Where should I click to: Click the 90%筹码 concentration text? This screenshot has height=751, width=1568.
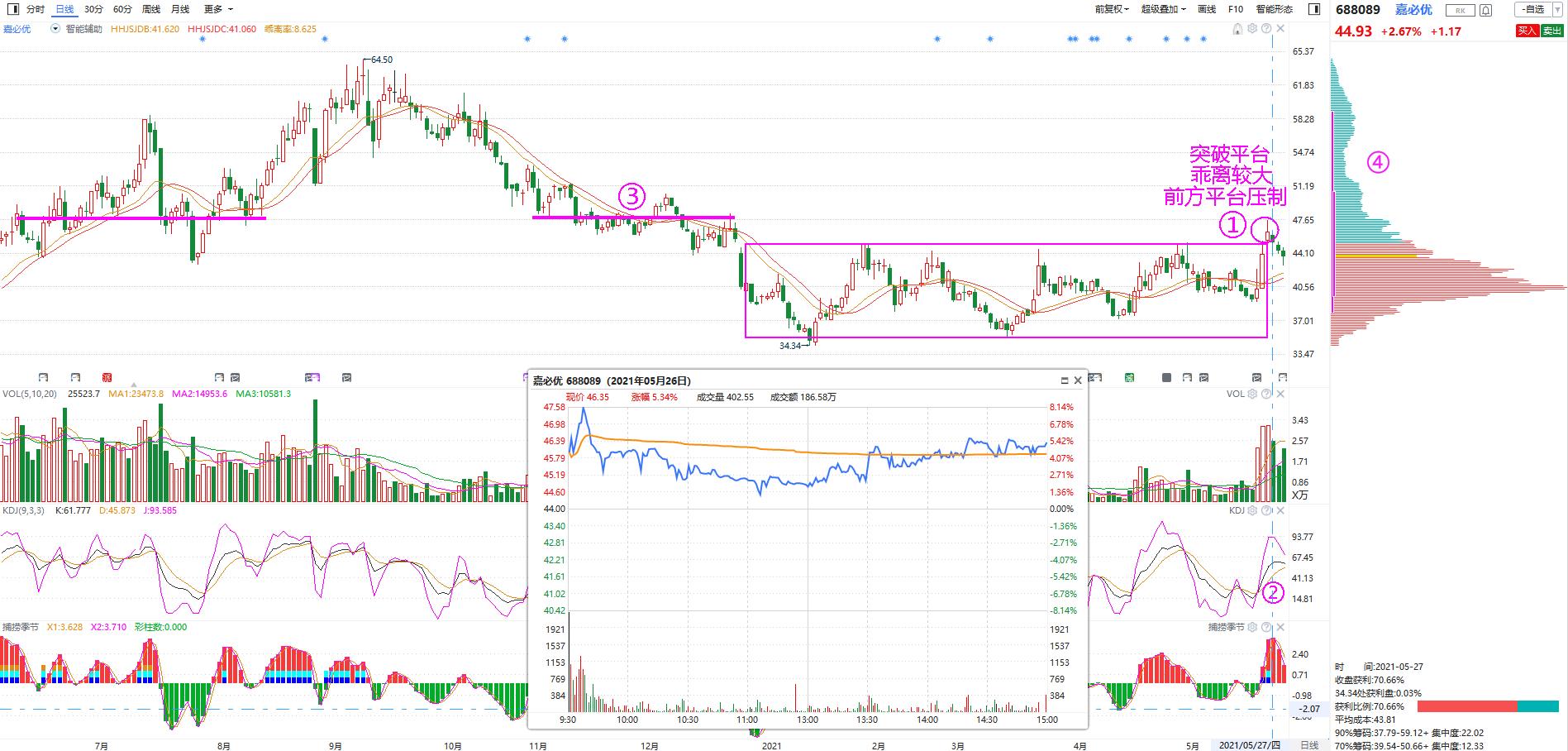tap(1409, 733)
